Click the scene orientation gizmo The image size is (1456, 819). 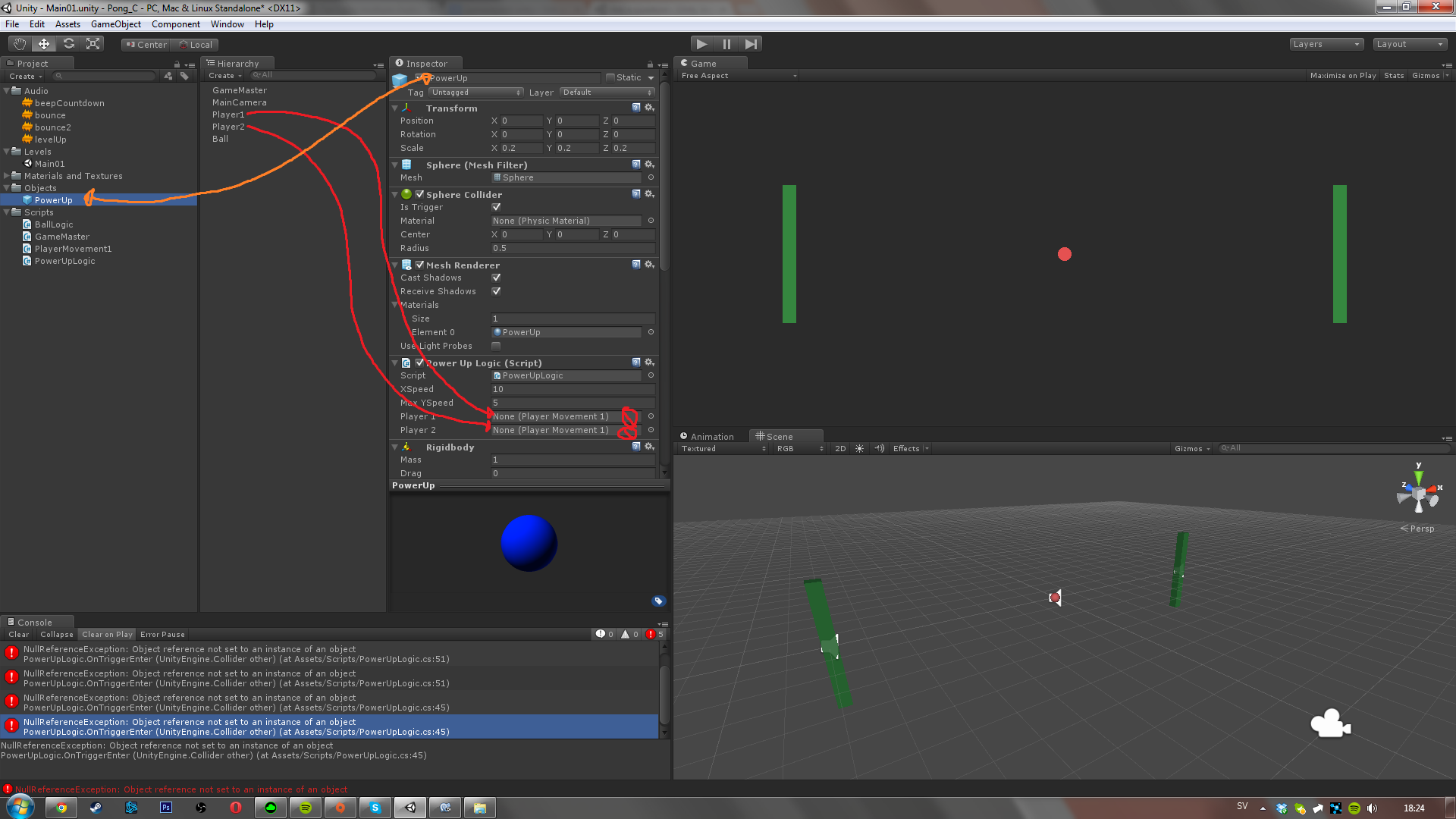tap(1418, 494)
